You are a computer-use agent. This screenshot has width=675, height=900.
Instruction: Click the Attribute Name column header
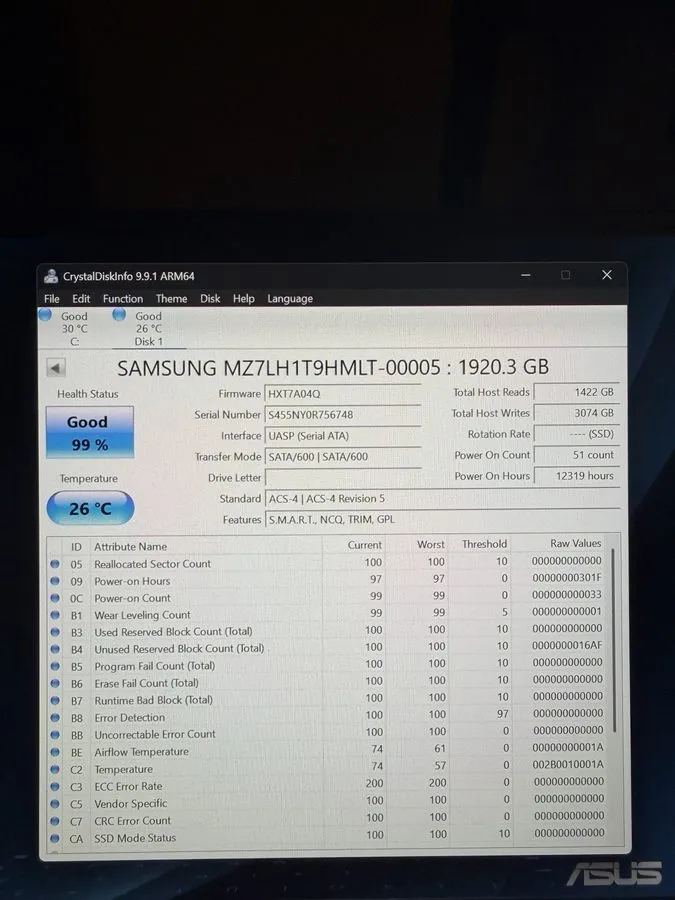[x=130, y=546]
